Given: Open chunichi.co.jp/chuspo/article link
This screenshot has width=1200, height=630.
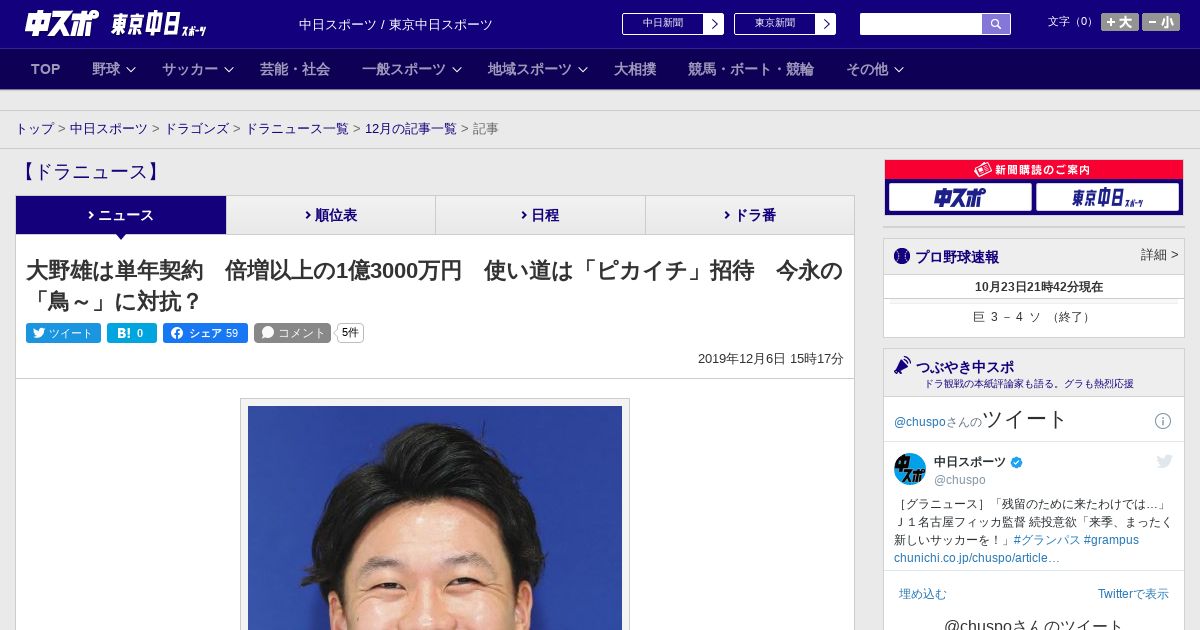Looking at the screenshot, I should coord(977,558).
